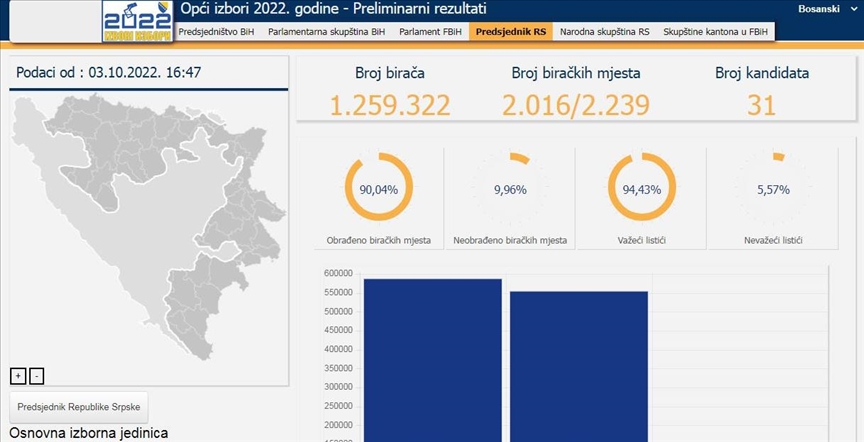Click the 90,04% processed polling stations donut
The image size is (864, 442).
(378, 188)
